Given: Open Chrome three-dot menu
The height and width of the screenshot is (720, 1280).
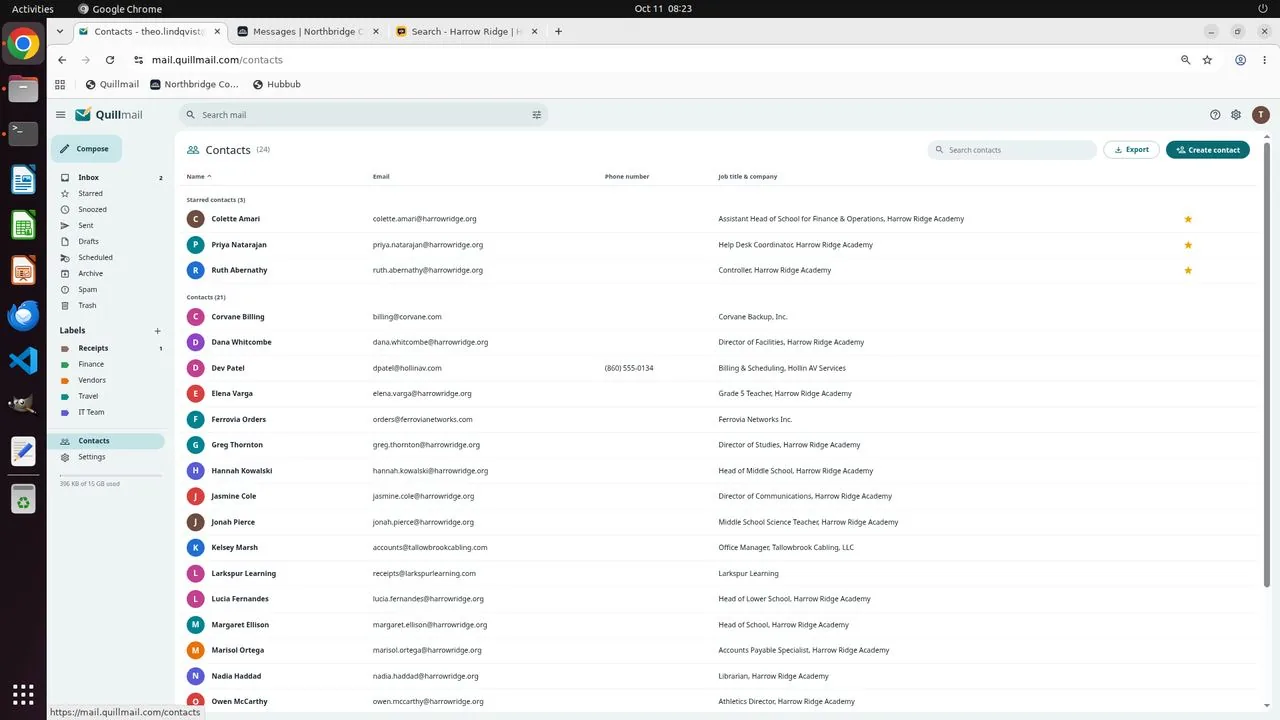Looking at the screenshot, I should click(1262, 60).
